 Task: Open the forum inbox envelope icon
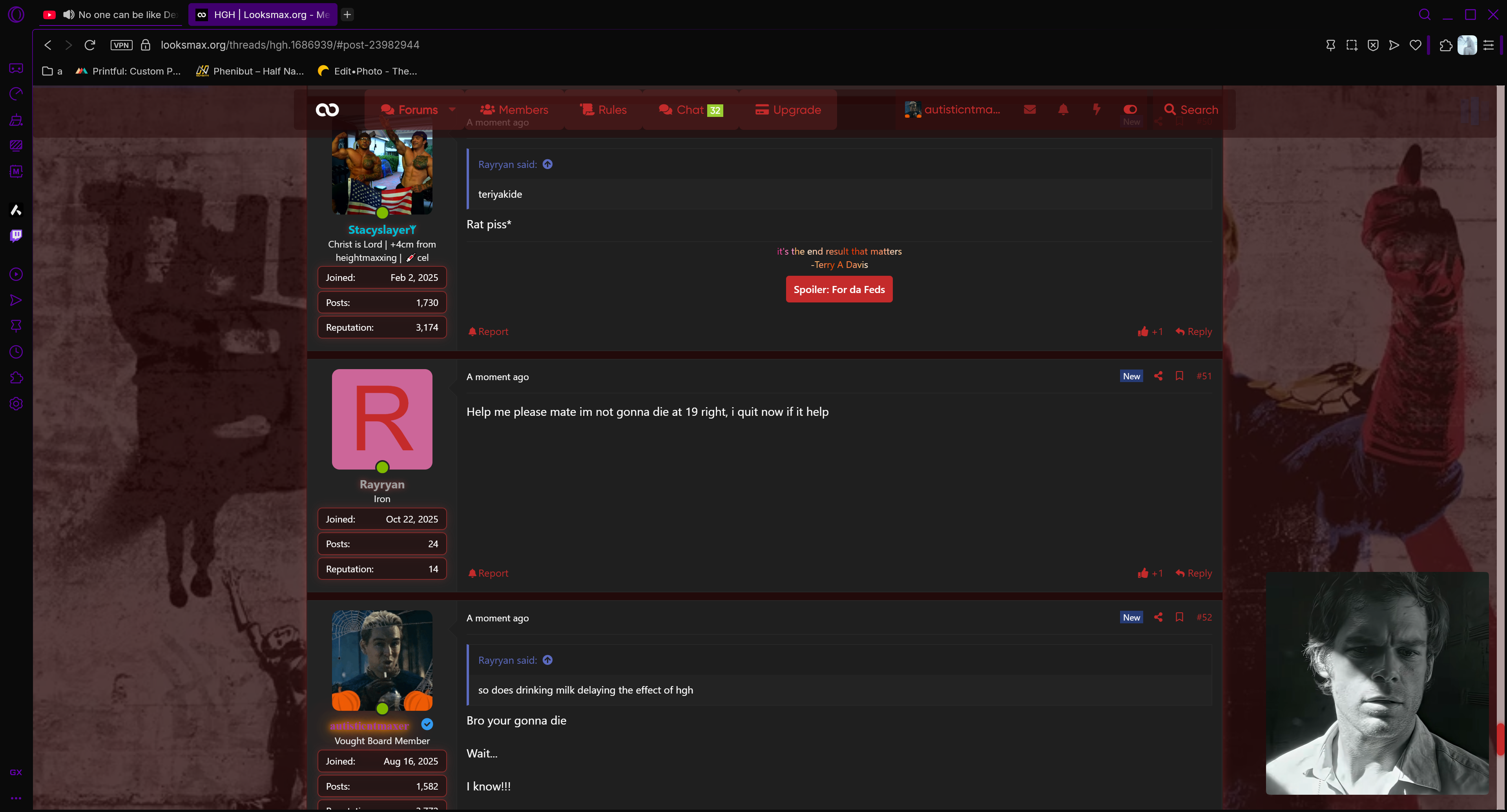pos(1030,109)
